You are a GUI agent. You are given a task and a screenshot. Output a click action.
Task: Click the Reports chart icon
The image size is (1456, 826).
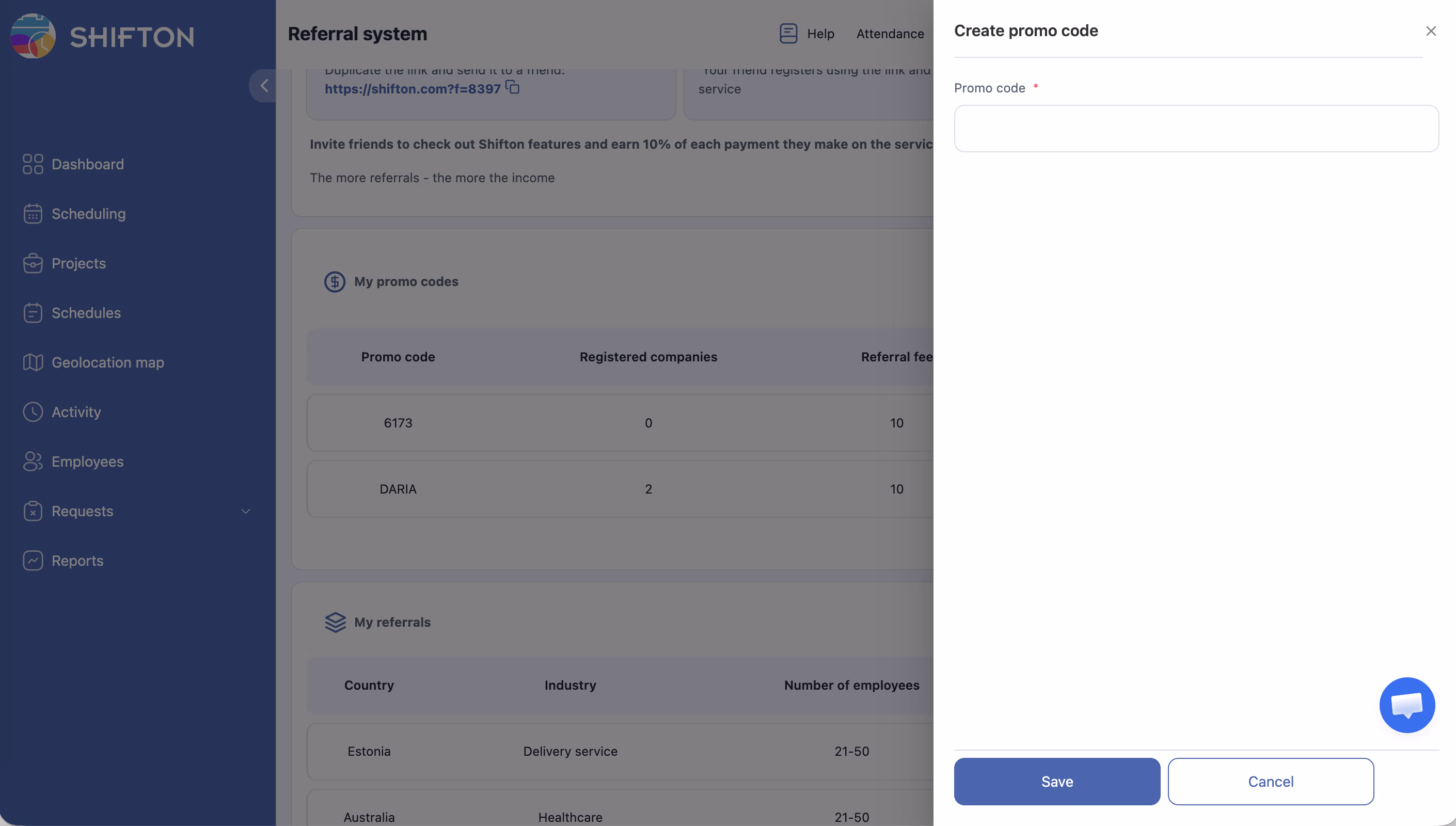point(33,561)
